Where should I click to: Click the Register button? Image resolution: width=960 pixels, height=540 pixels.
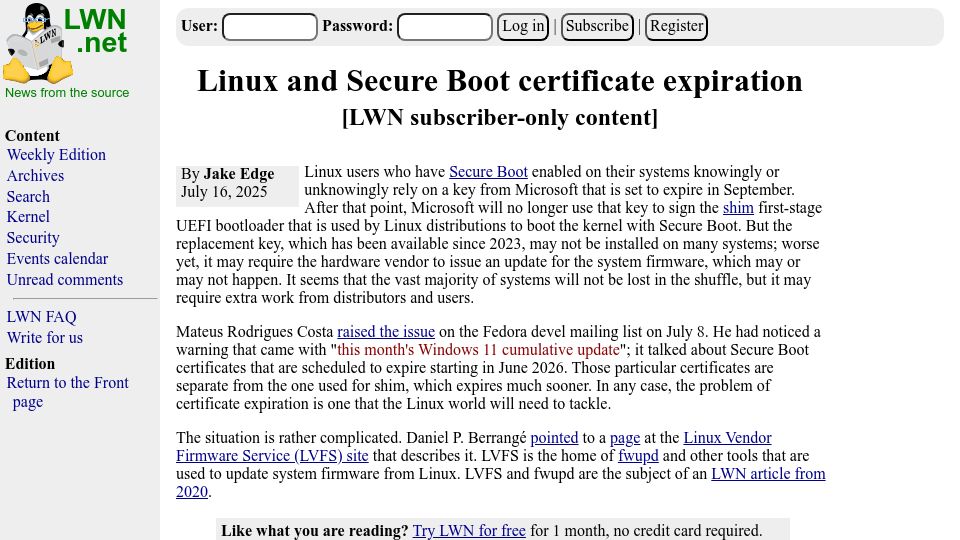(x=677, y=27)
